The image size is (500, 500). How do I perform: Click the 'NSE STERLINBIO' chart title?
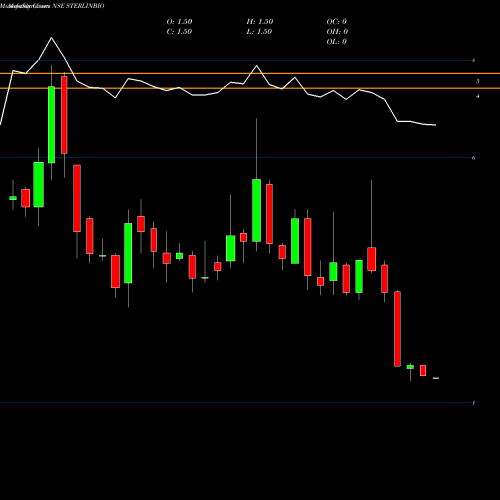(78, 6)
